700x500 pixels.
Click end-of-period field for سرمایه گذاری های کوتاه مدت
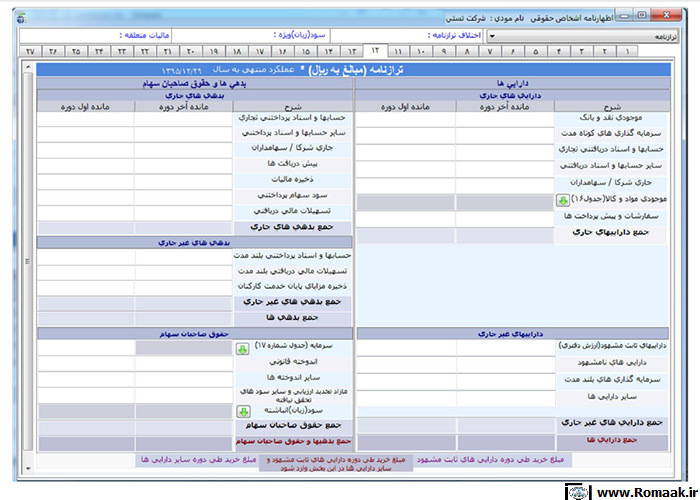(x=504, y=136)
